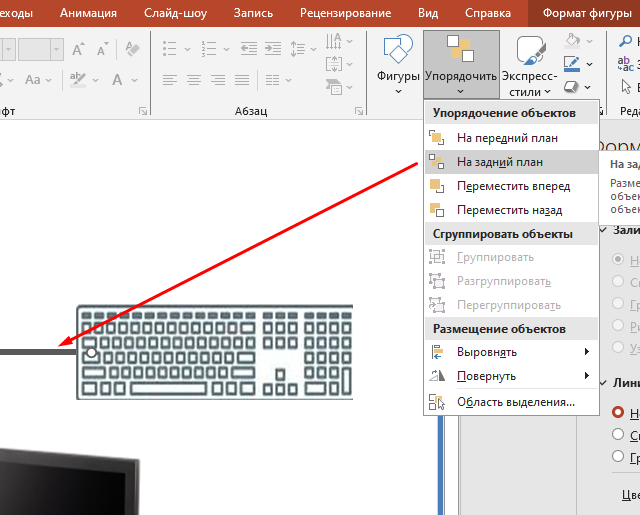Select the first fill radio option

click(x=618, y=259)
